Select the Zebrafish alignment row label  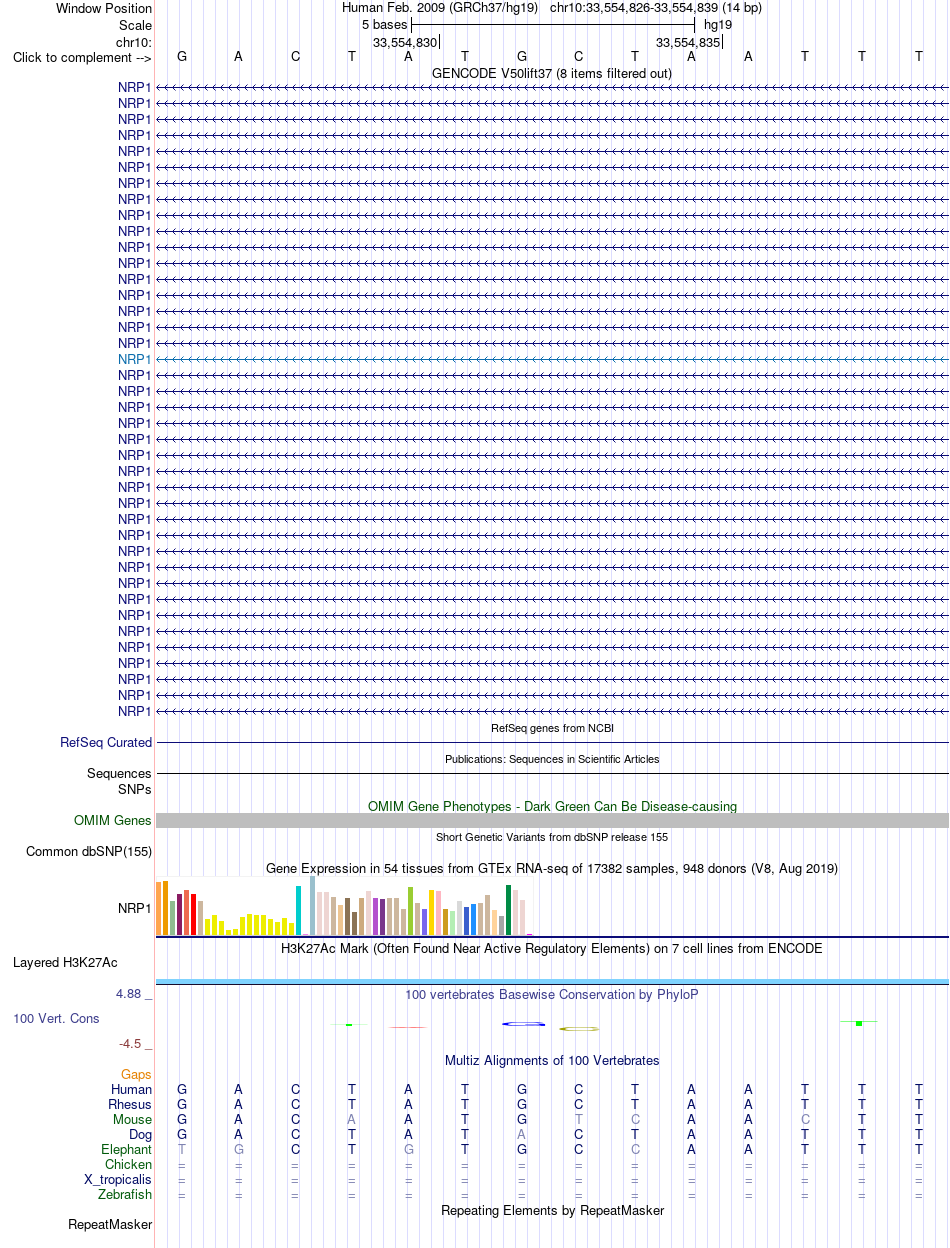(x=126, y=1194)
